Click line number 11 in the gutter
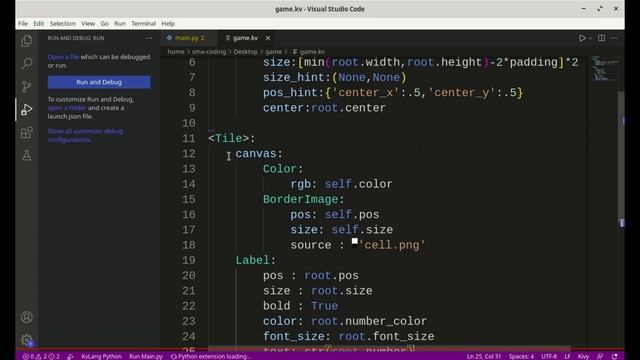This screenshot has height=360, width=640. pyautogui.click(x=189, y=138)
